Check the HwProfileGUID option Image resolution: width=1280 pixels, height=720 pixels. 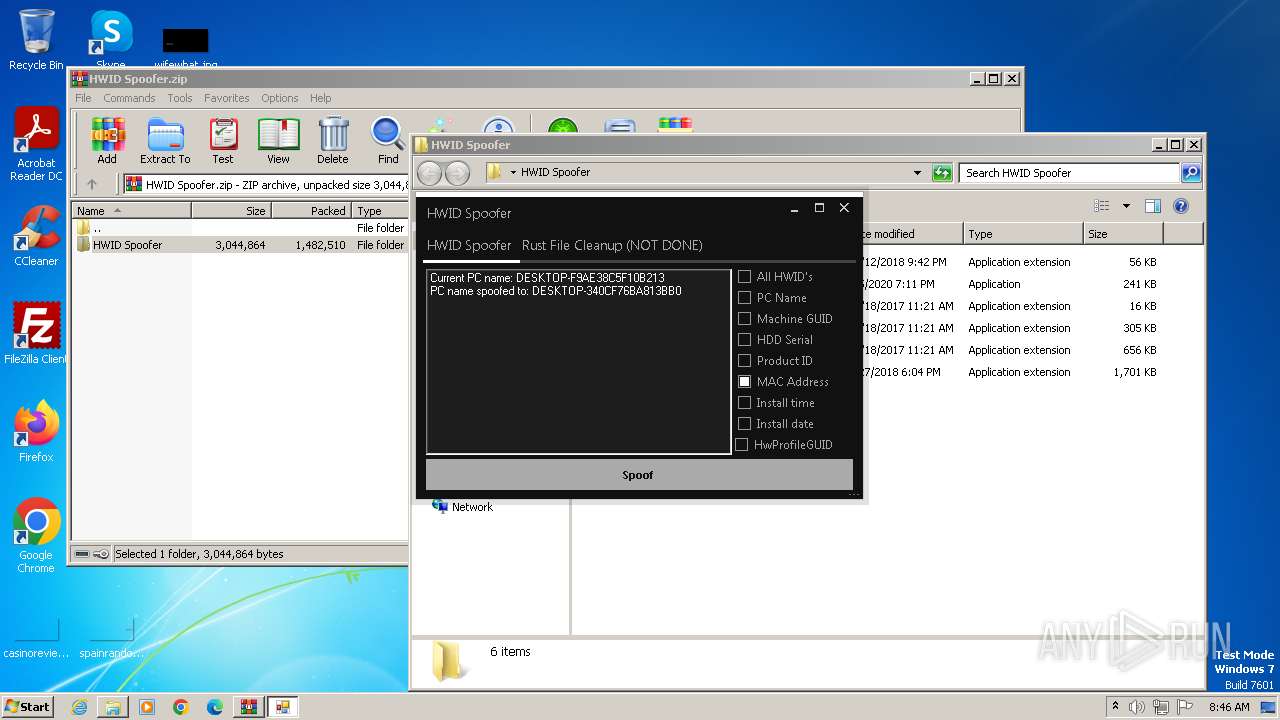tap(741, 444)
